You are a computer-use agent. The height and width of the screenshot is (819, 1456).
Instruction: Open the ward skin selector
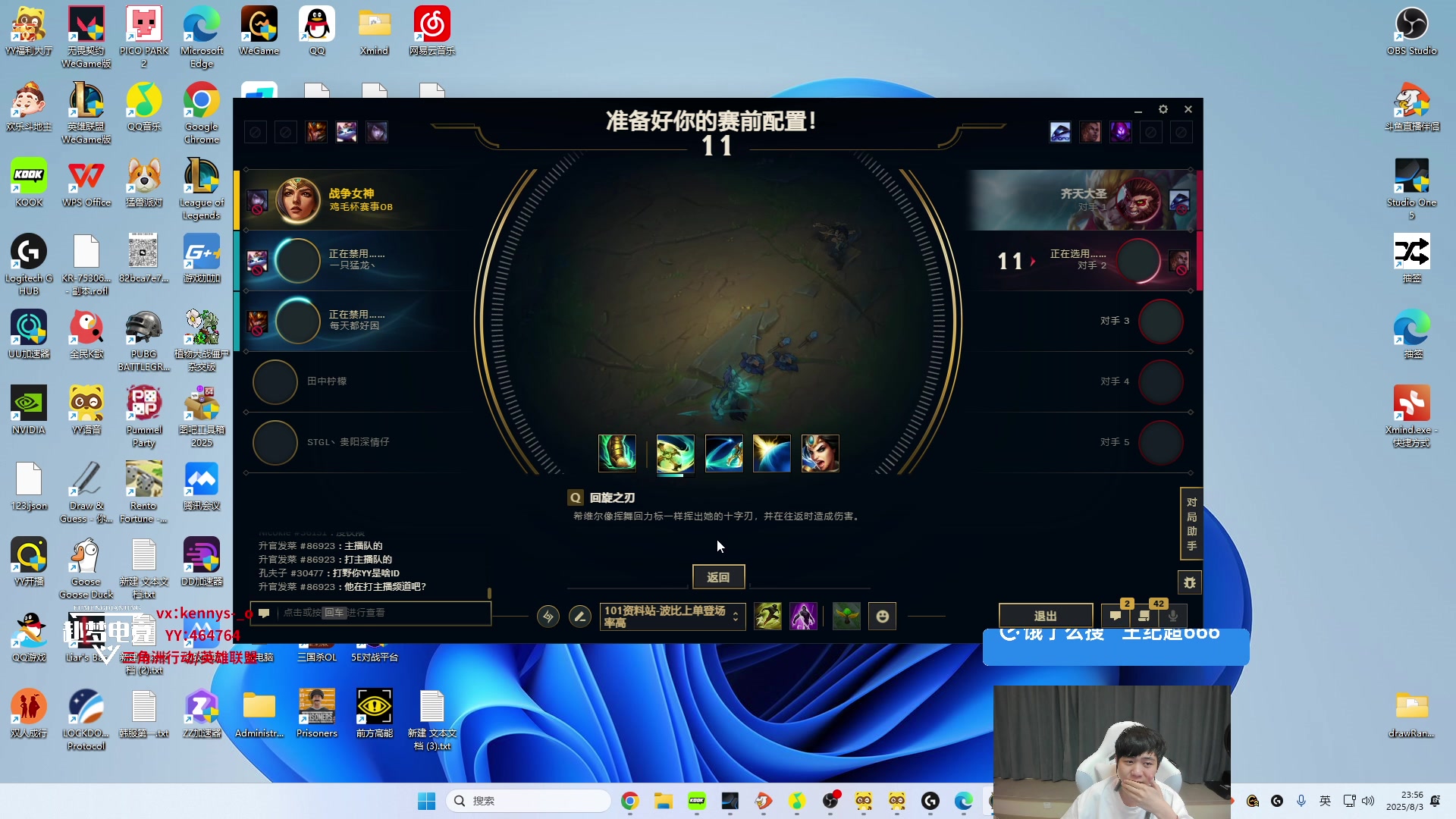pos(846,617)
